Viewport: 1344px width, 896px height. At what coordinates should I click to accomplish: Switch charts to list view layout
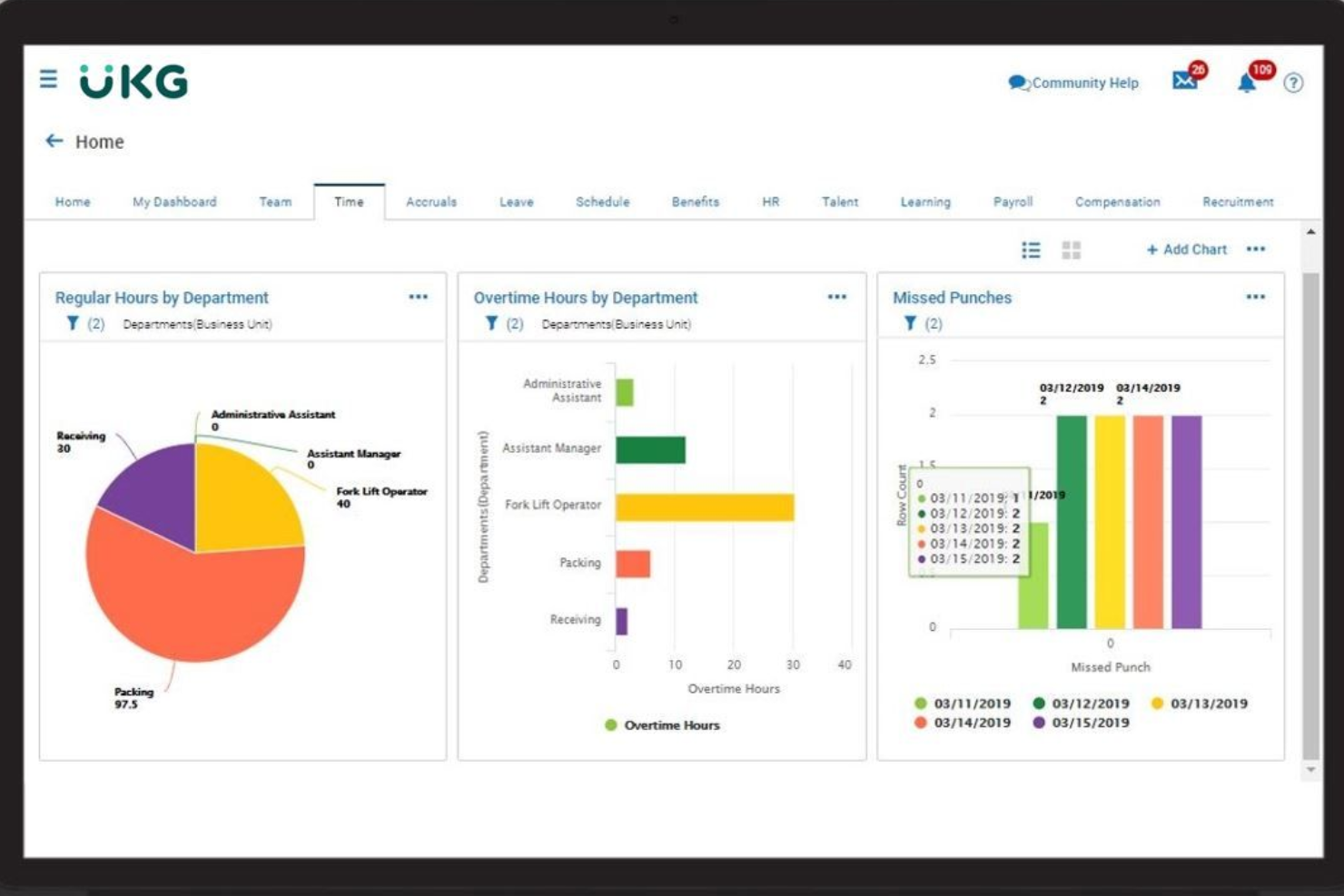[1032, 250]
